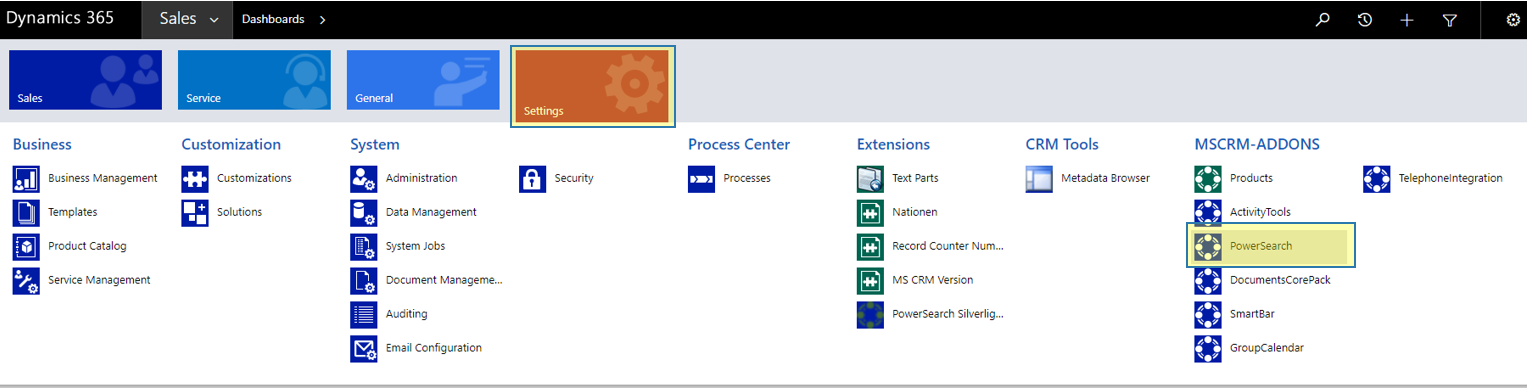Open recently viewed items clock icon
Image resolution: width=1527 pixels, height=388 pixels.
(x=1364, y=19)
